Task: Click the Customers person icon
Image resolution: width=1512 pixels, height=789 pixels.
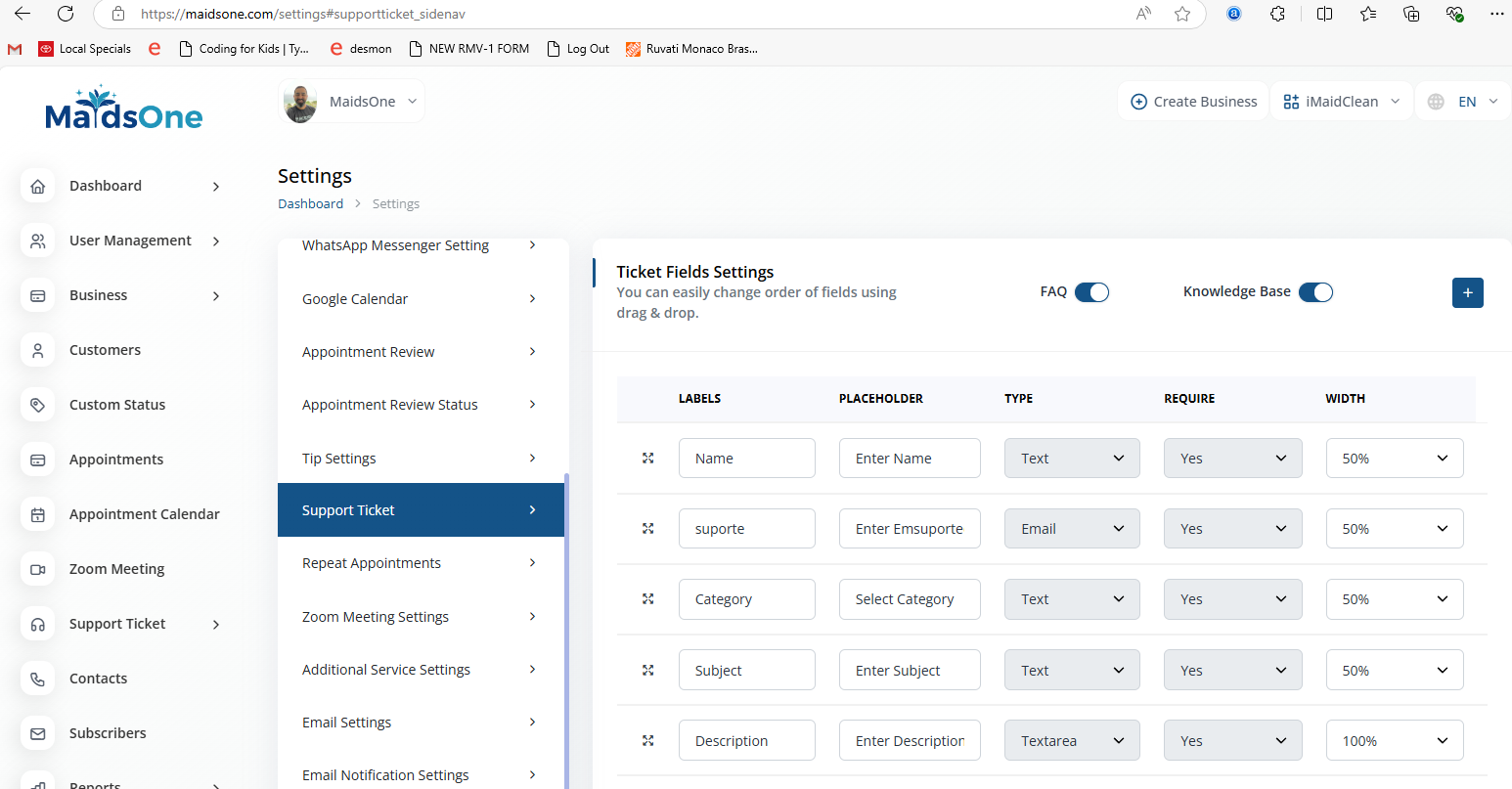Action: [38, 350]
